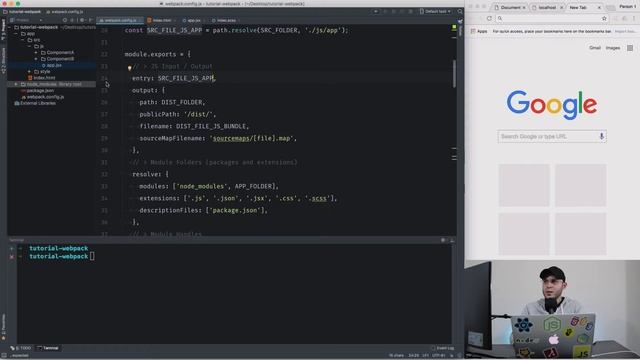This screenshot has width=640, height=360.
Task: Collapse the js folder in project tree
Action: point(29,47)
